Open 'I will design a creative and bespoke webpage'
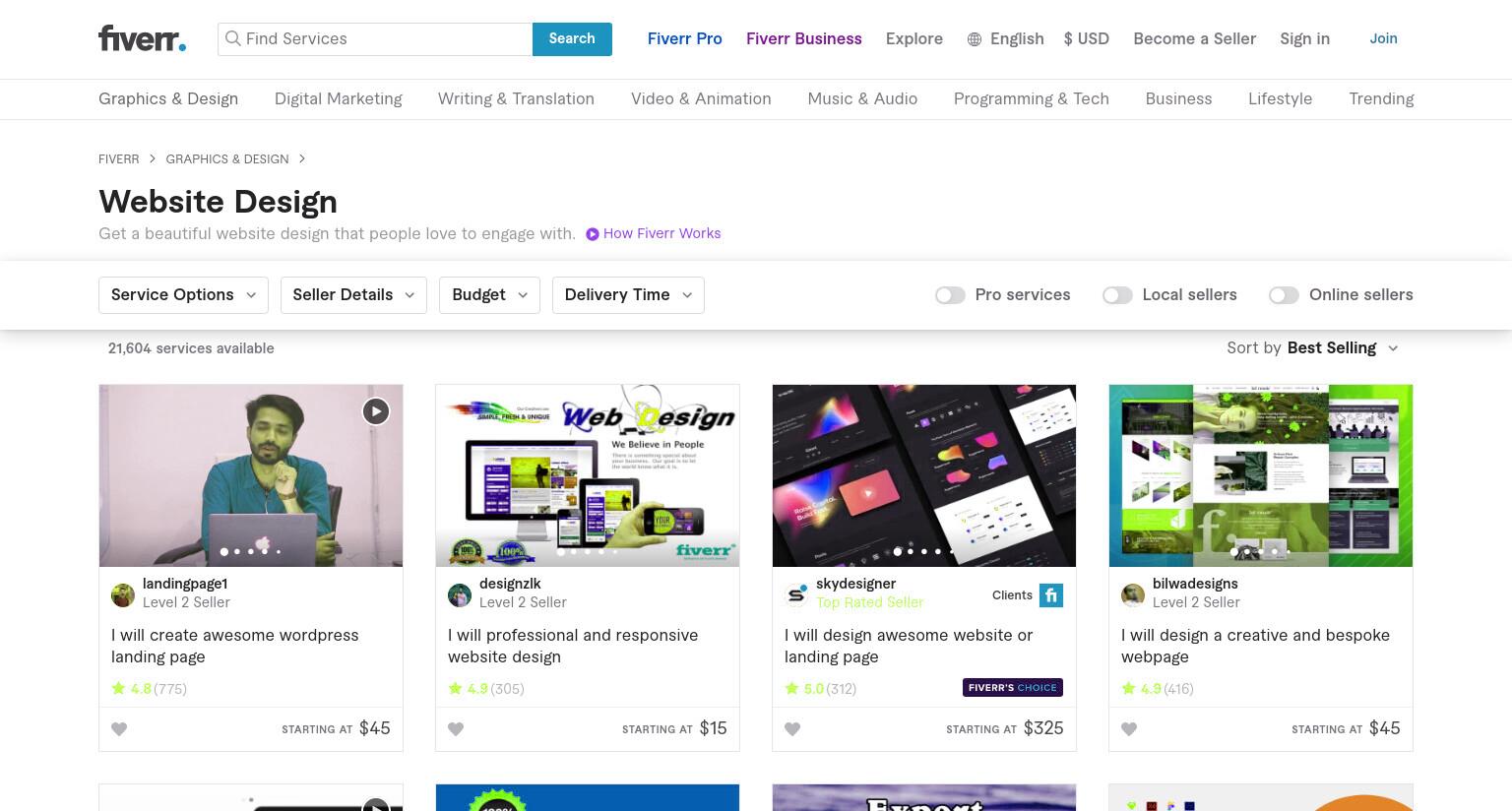 [1255, 646]
